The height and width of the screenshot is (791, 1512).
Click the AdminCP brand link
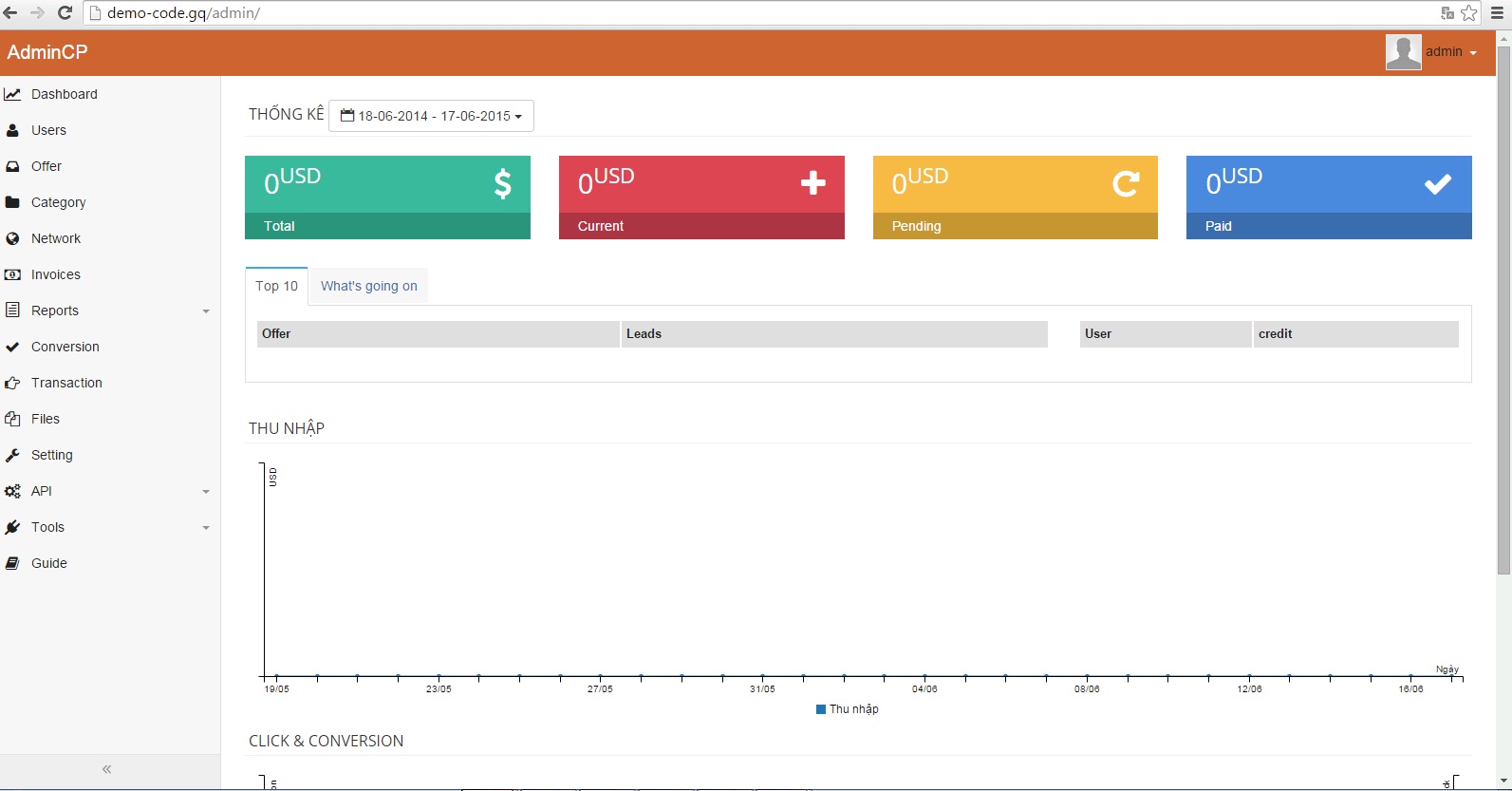coord(47,52)
